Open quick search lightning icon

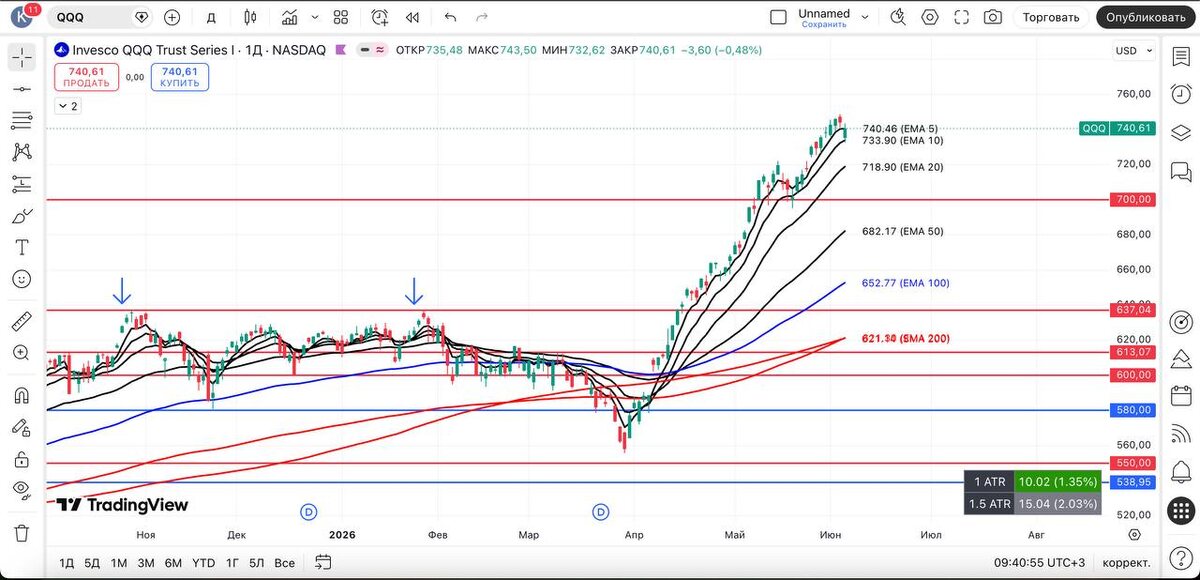pos(898,17)
